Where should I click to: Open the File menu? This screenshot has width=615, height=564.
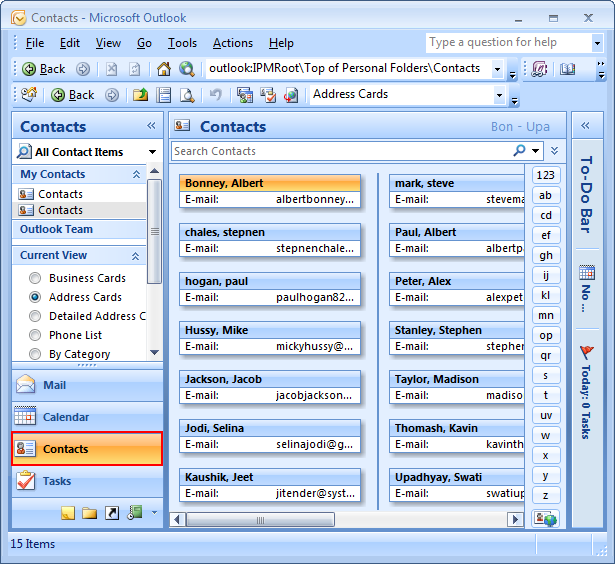pos(35,43)
